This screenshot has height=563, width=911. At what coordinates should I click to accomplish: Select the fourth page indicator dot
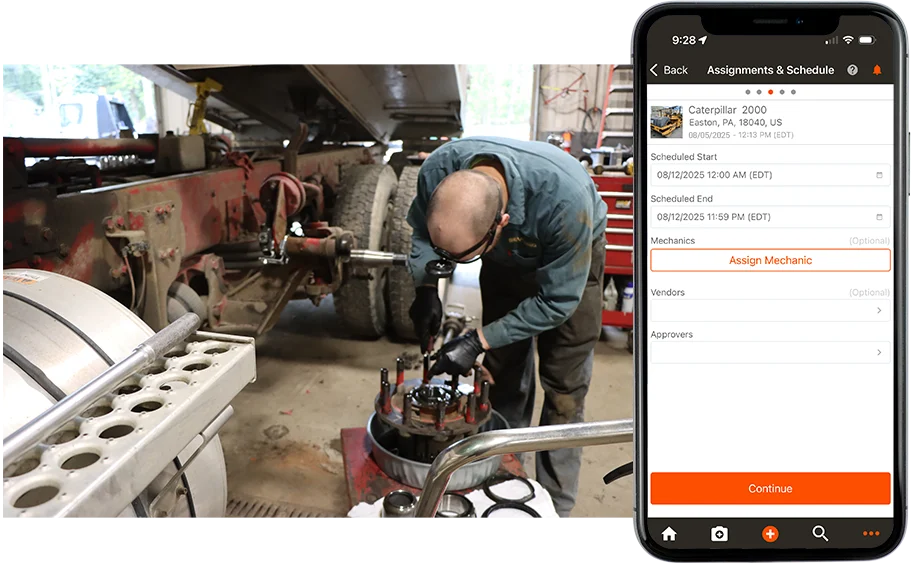782,92
